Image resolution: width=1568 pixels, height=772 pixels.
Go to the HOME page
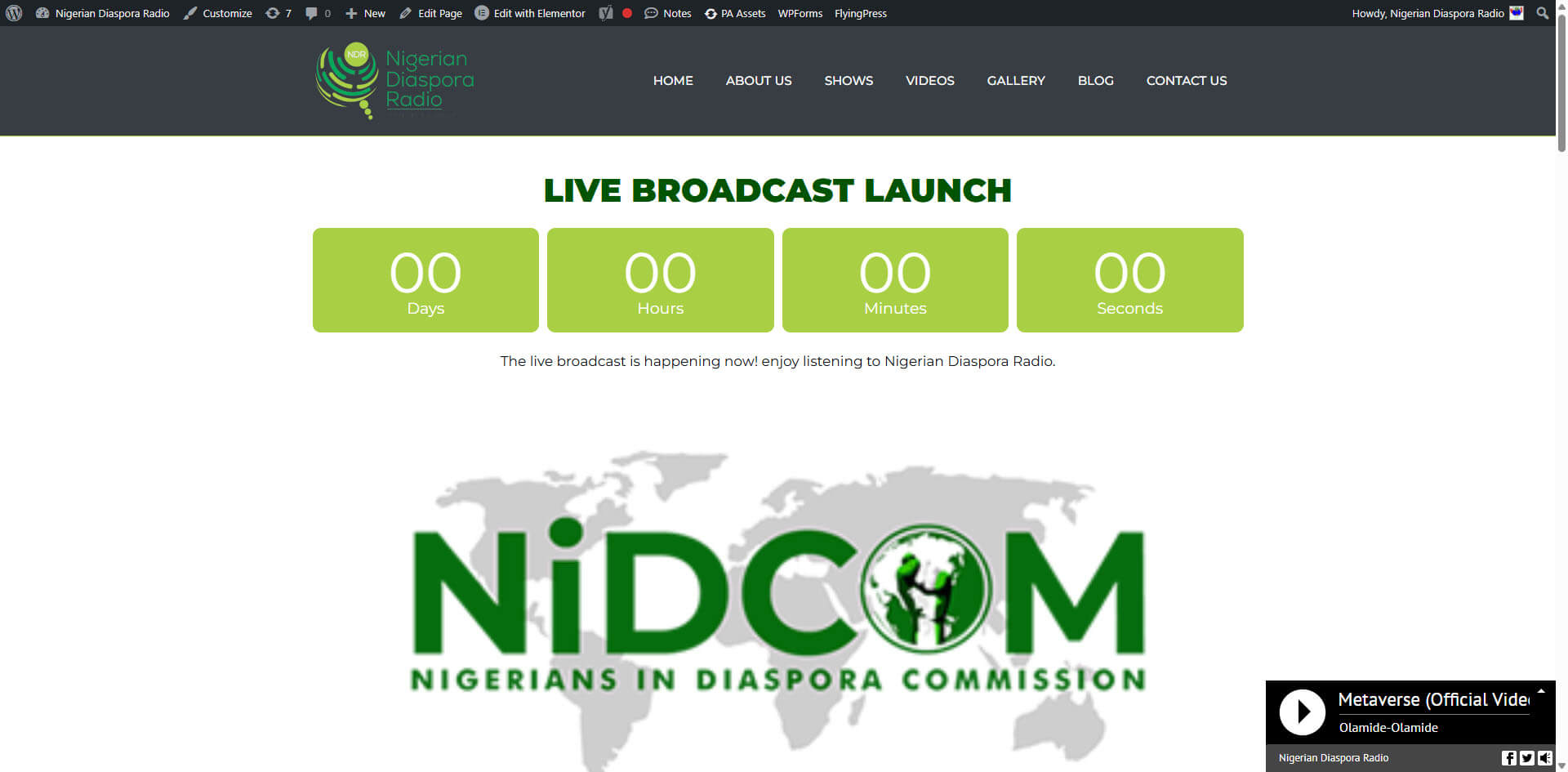coord(673,80)
